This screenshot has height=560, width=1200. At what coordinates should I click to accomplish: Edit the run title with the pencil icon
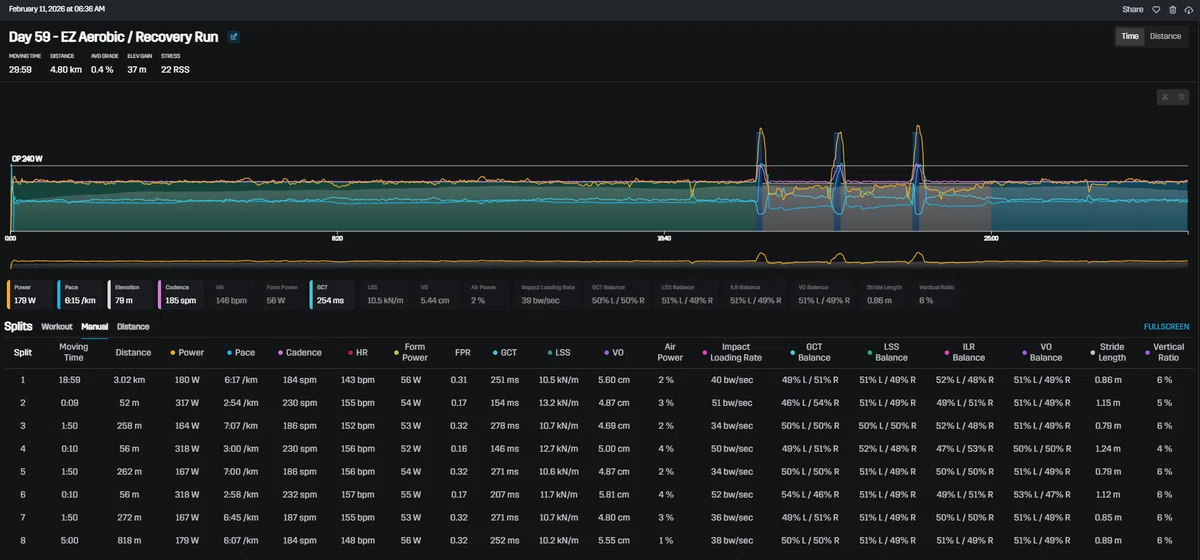coord(233,37)
